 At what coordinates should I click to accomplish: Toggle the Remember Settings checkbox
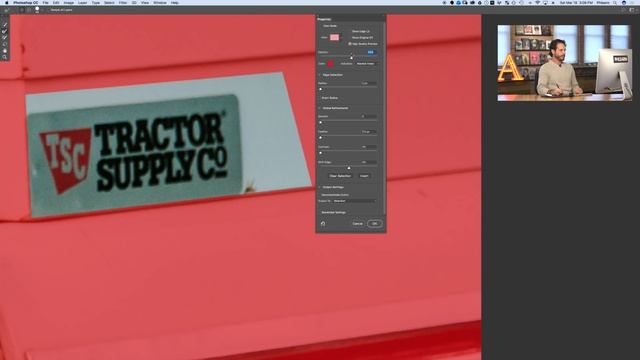pos(320,212)
